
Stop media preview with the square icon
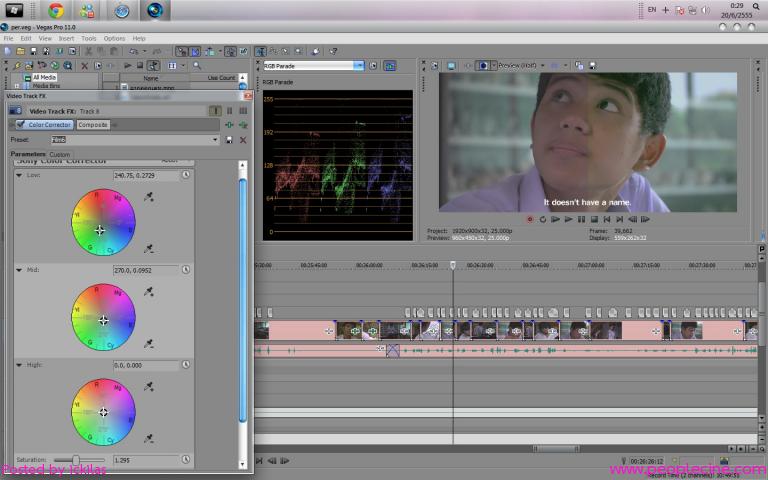tap(140, 66)
